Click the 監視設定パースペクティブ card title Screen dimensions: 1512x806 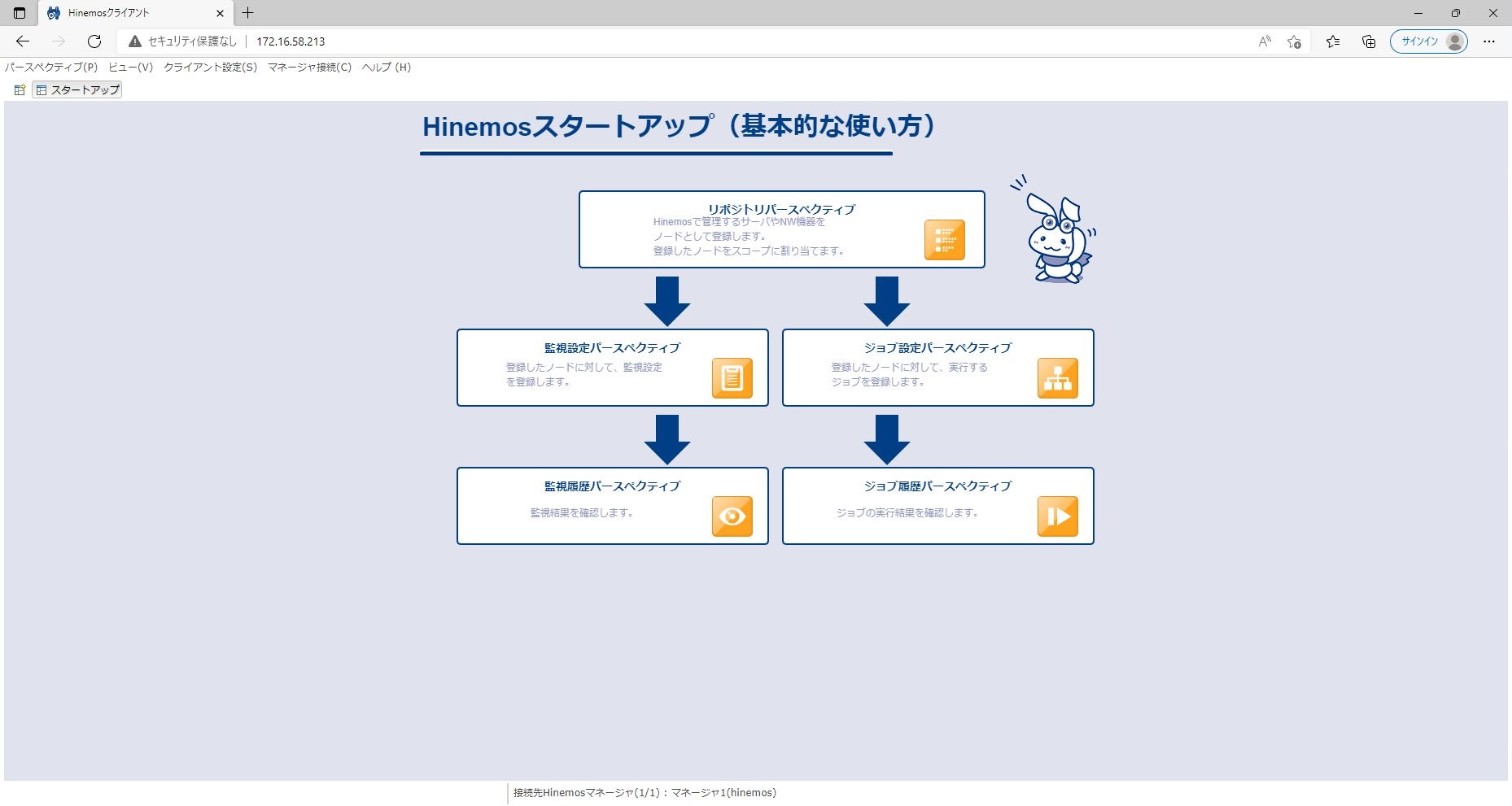(612, 347)
